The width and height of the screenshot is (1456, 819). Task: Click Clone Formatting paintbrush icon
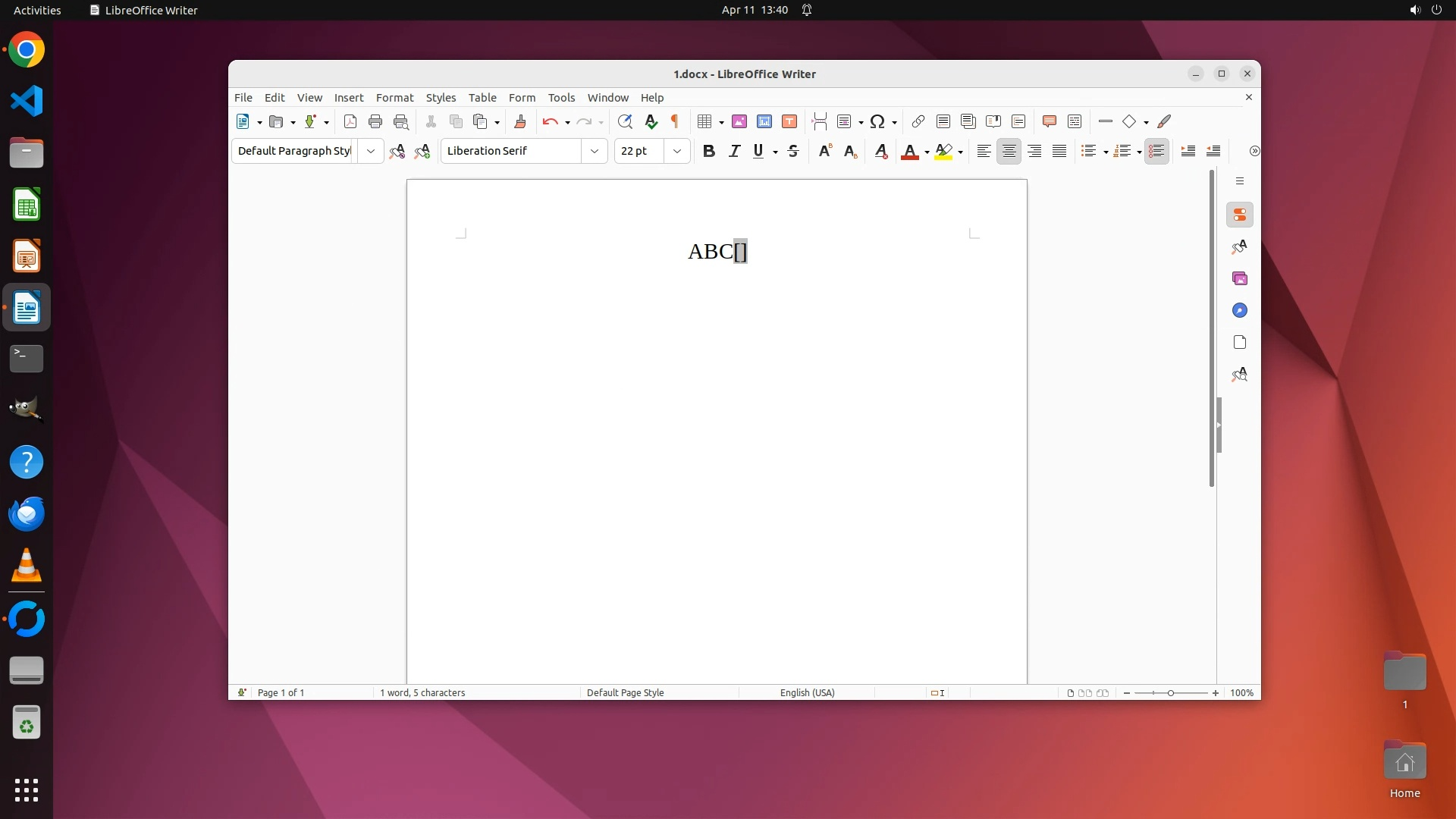[520, 121]
